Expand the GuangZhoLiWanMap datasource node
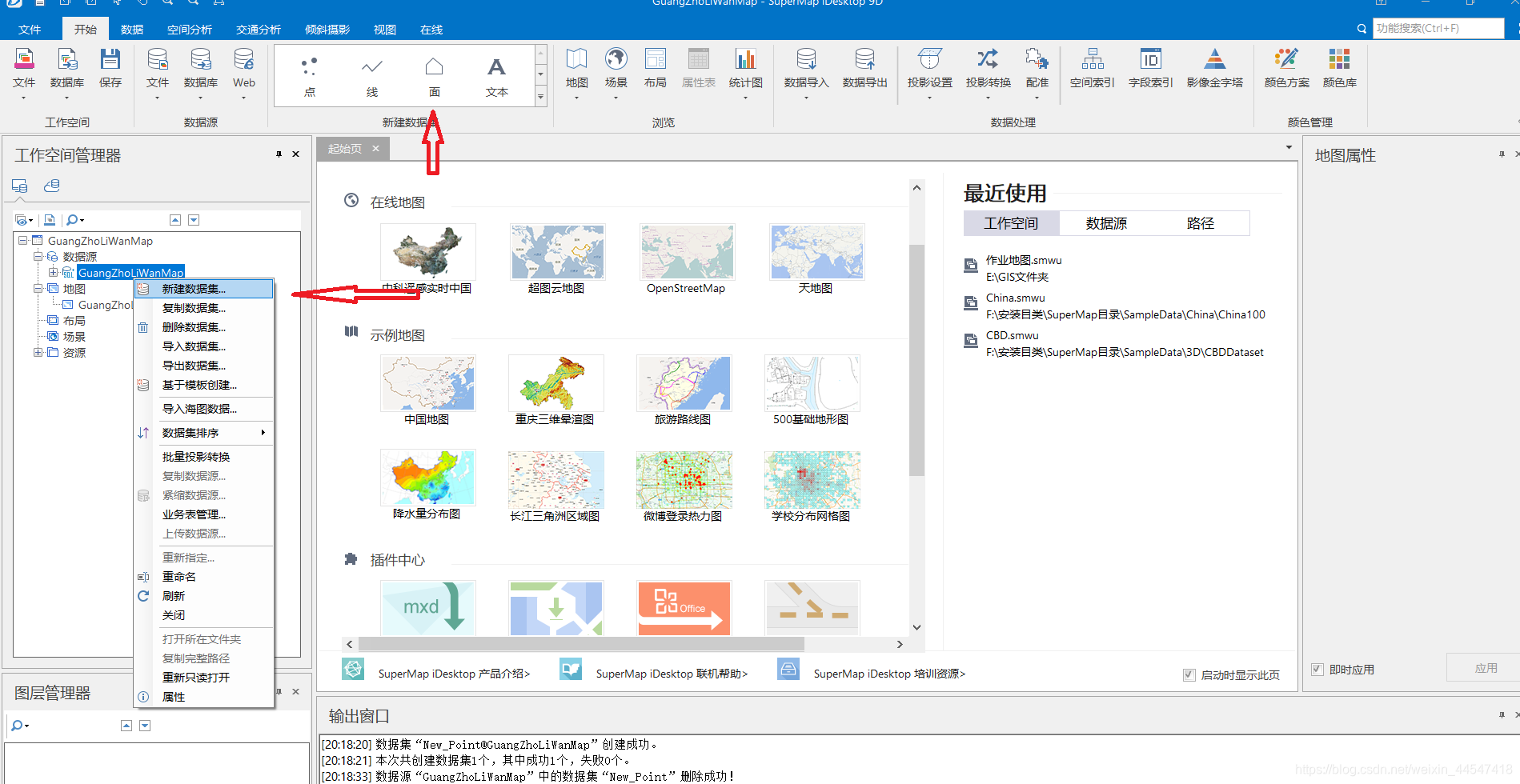The image size is (1520, 784). pyautogui.click(x=53, y=272)
